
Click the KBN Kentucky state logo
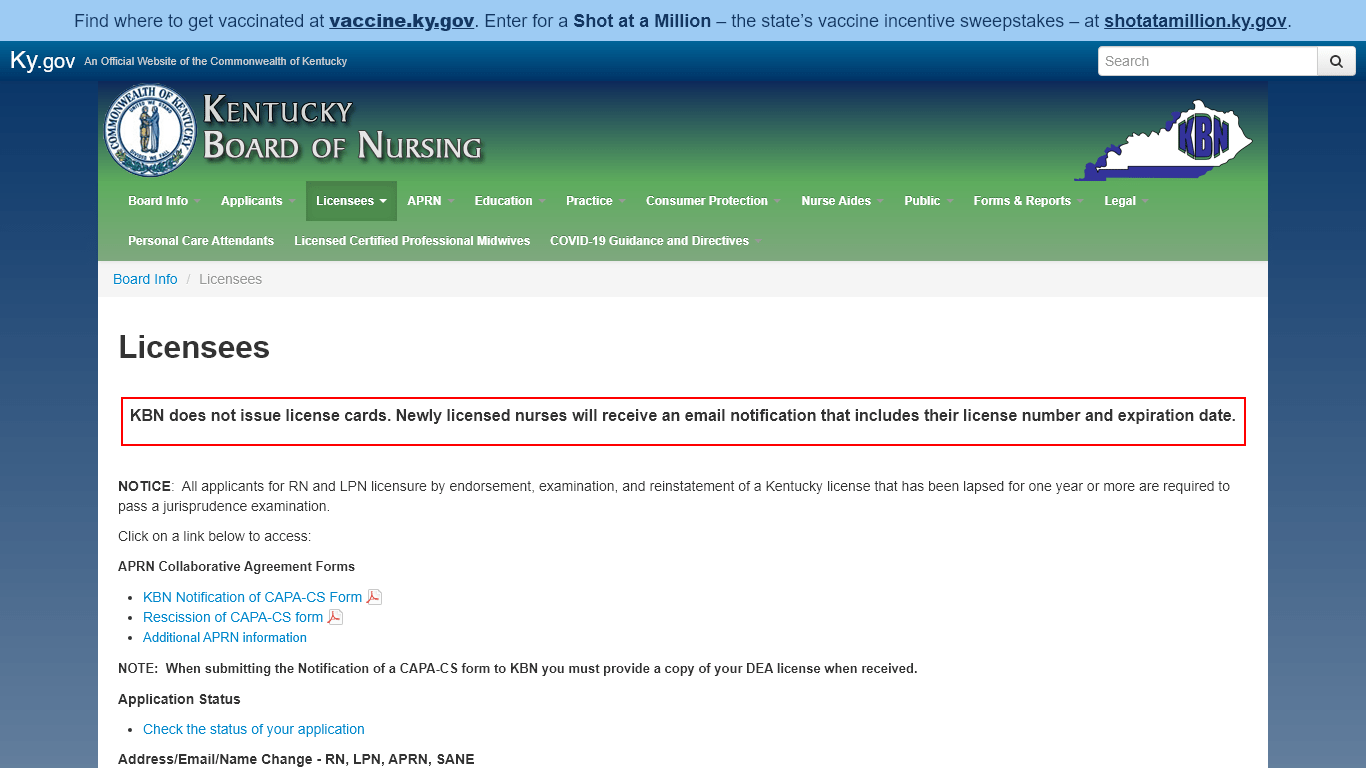[x=1162, y=140]
